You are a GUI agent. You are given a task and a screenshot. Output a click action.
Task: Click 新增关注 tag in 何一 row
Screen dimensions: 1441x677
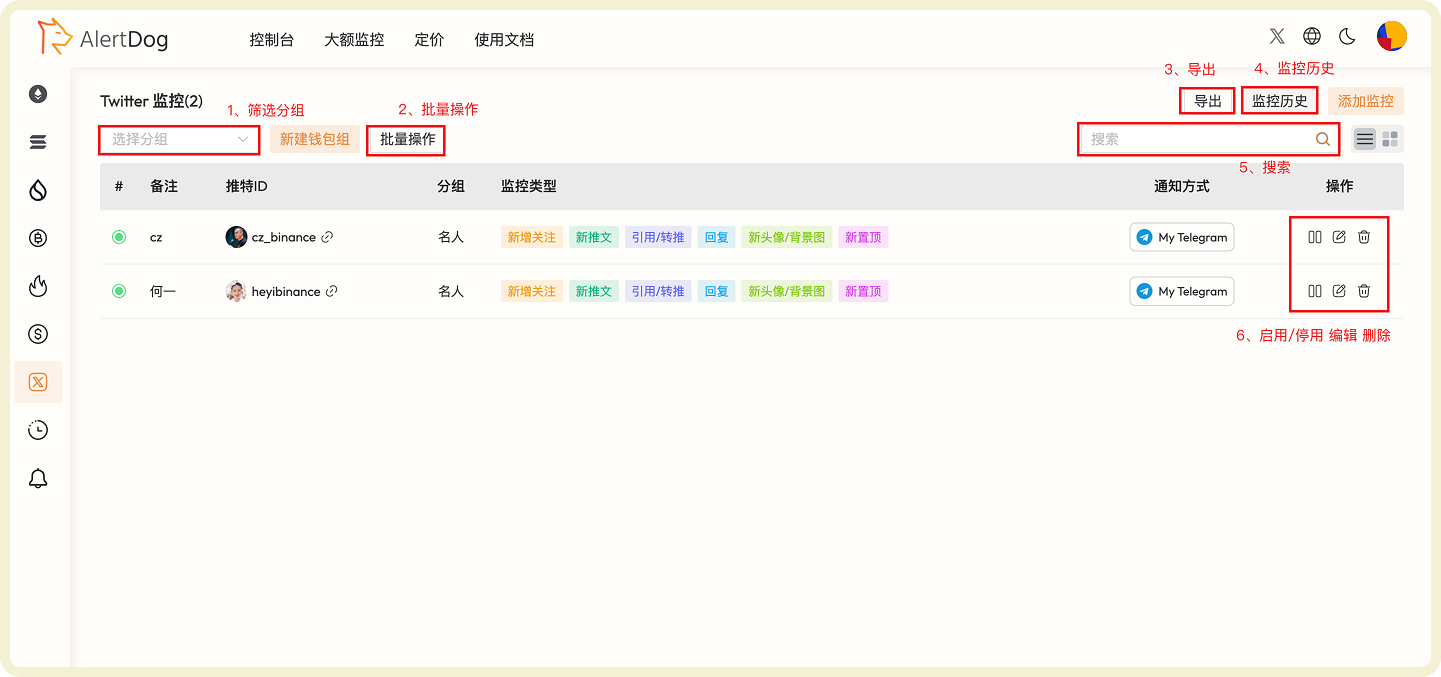click(532, 291)
